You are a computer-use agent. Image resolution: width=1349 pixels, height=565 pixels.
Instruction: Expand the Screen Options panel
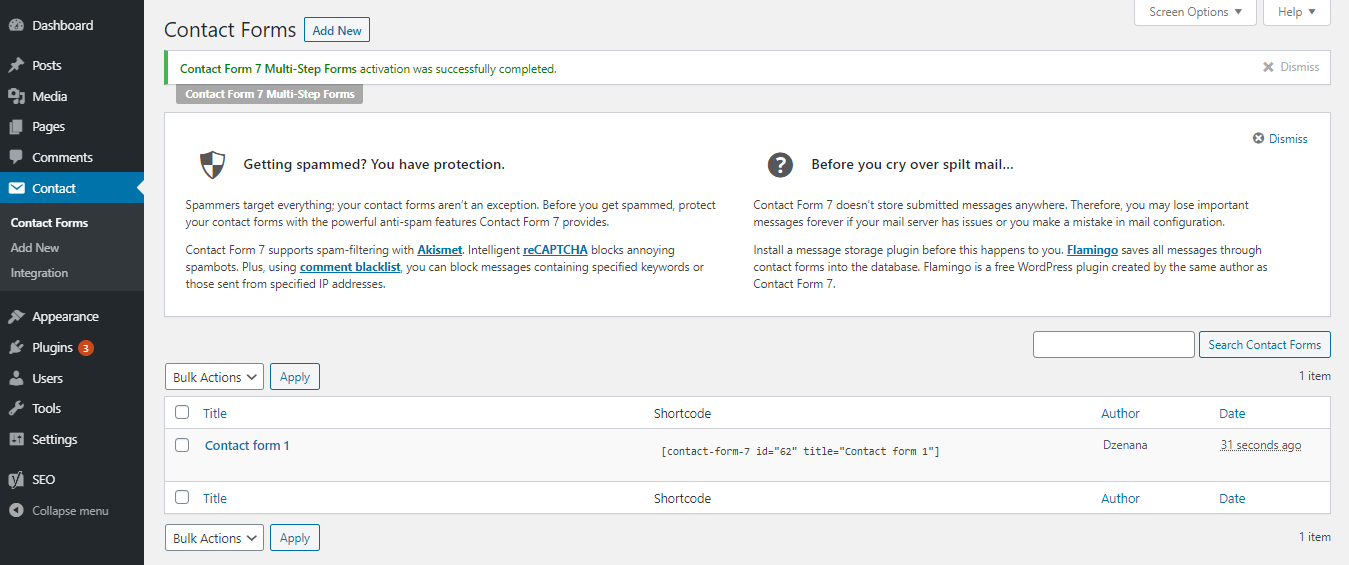pyautogui.click(x=1195, y=12)
